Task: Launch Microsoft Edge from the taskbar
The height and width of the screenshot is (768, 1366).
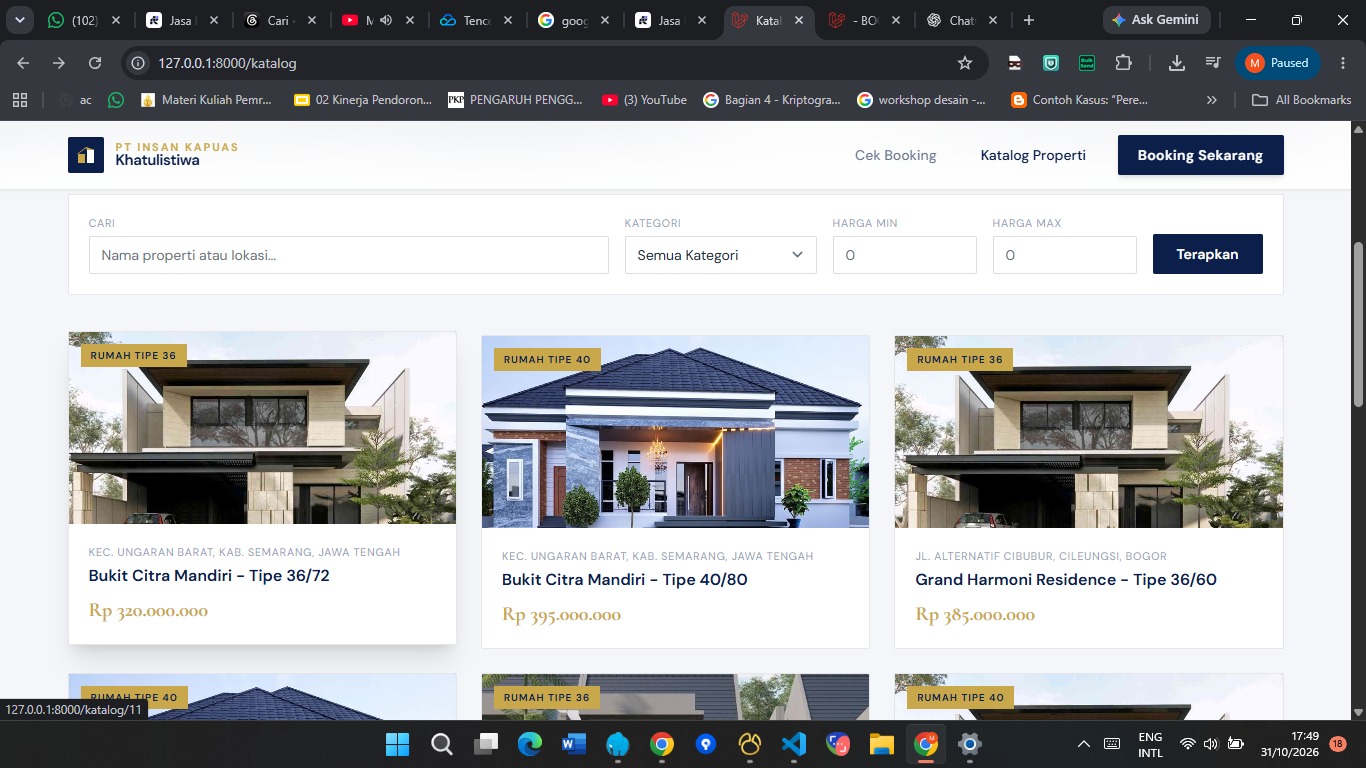Action: [x=529, y=744]
